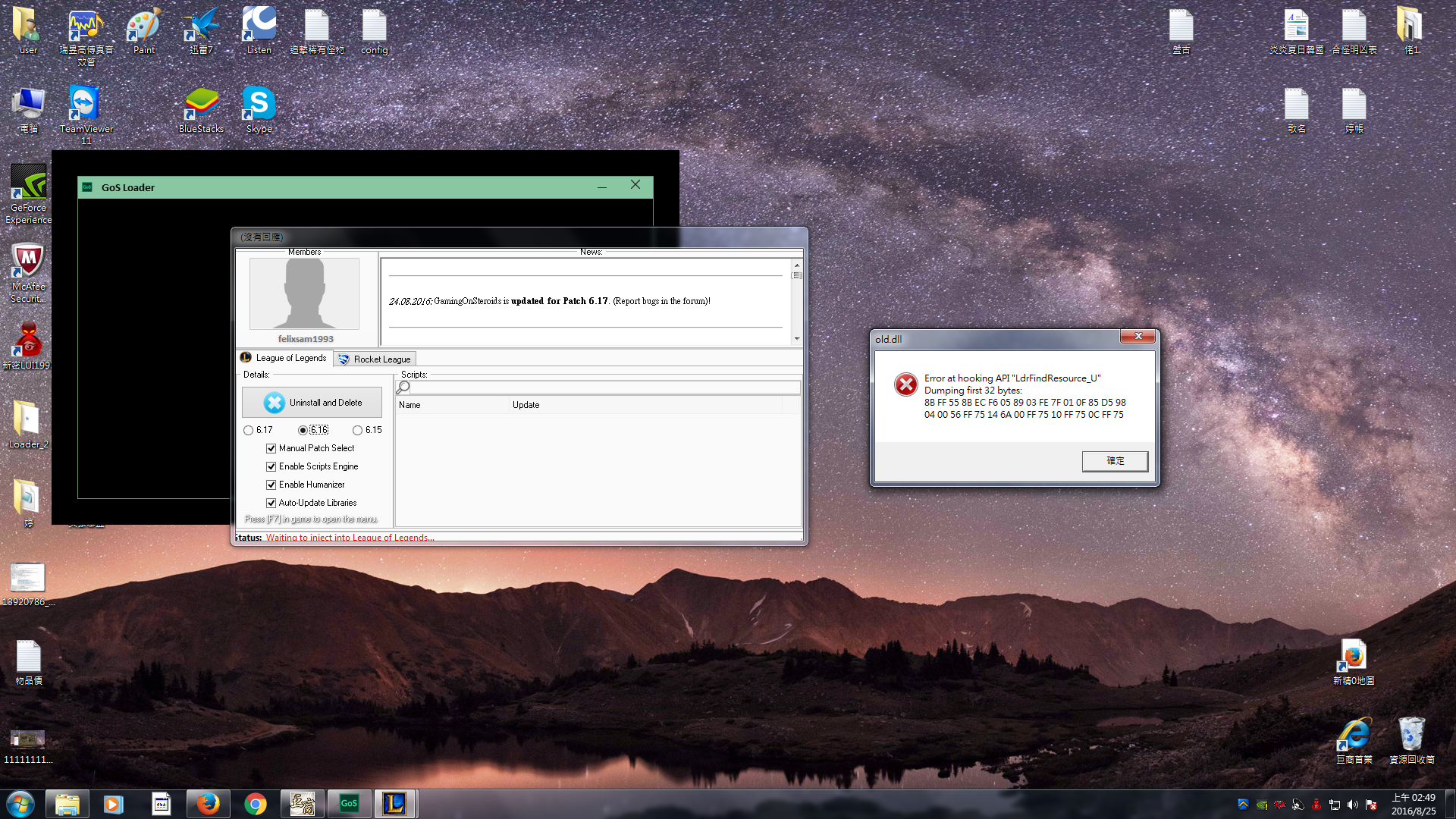The image size is (1456, 819).
Task: Uncheck Manual Patch Select
Action: (271, 448)
